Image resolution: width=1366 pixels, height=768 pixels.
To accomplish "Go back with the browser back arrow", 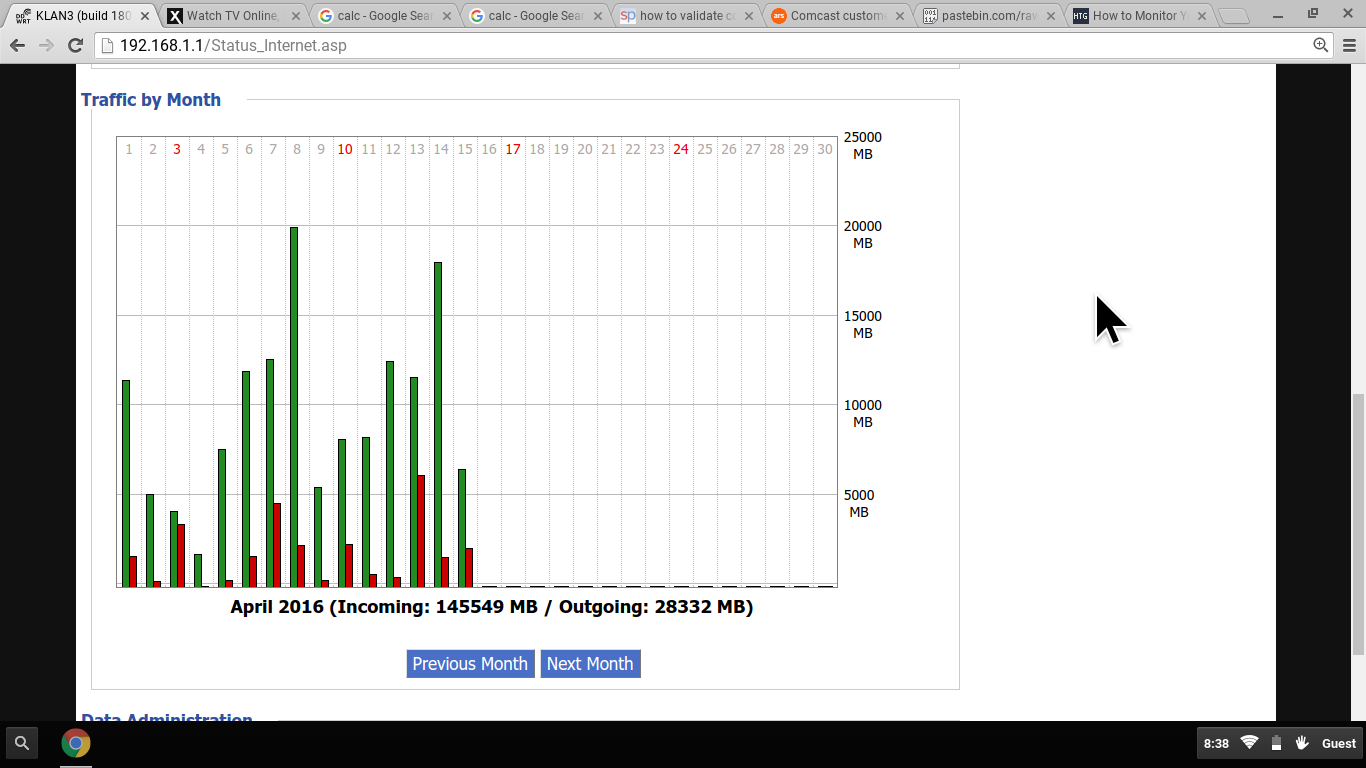I will pyautogui.click(x=17, y=45).
